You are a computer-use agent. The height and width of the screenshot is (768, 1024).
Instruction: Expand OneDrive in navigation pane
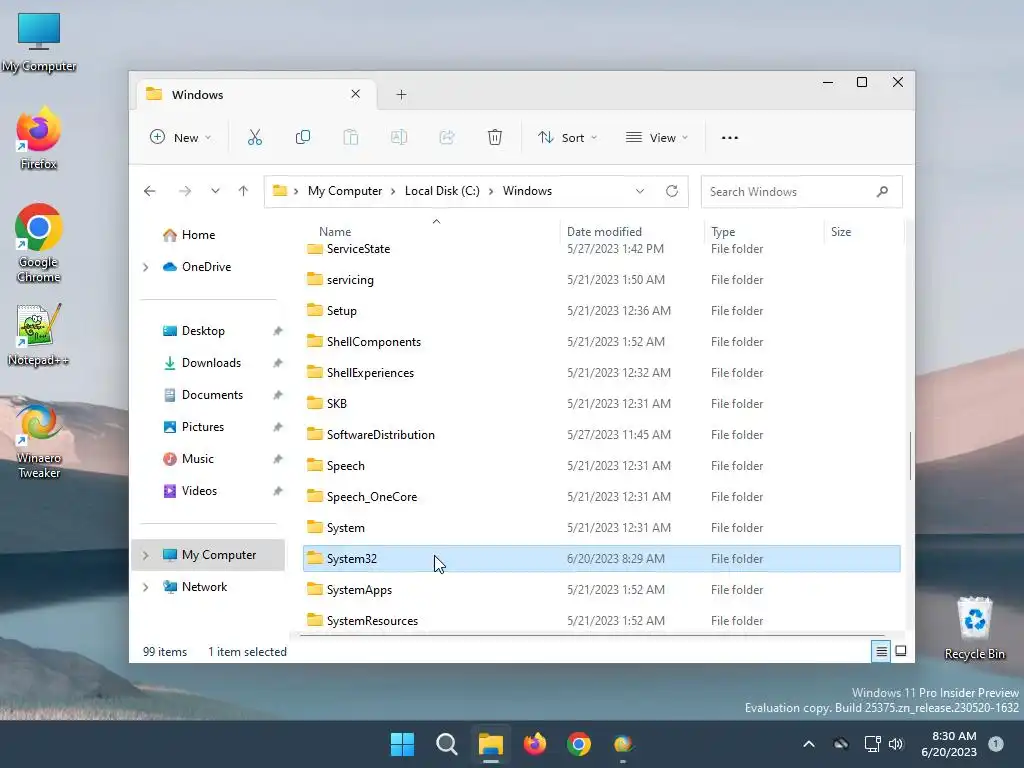pyautogui.click(x=146, y=267)
